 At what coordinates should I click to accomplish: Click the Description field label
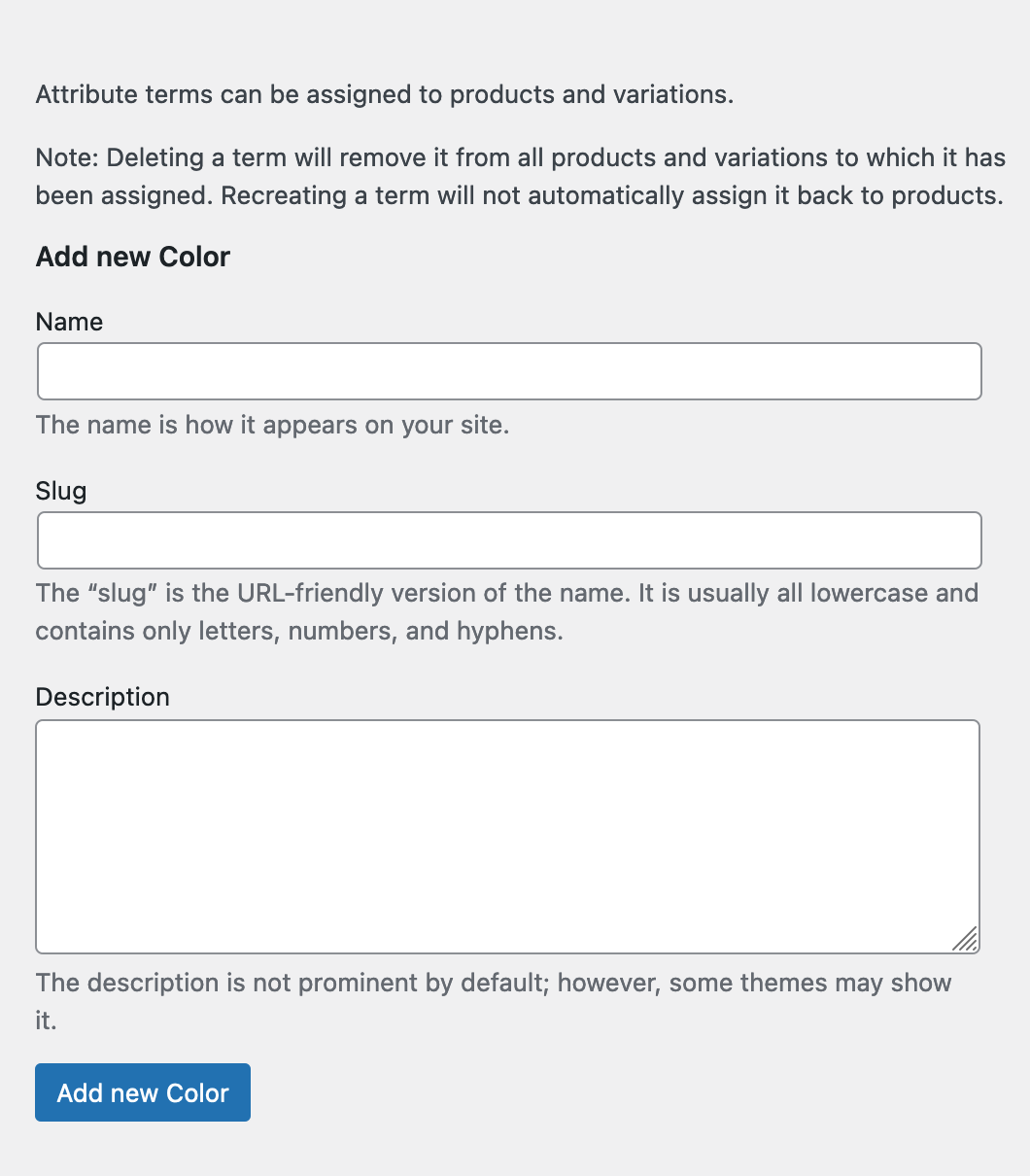pos(102,697)
